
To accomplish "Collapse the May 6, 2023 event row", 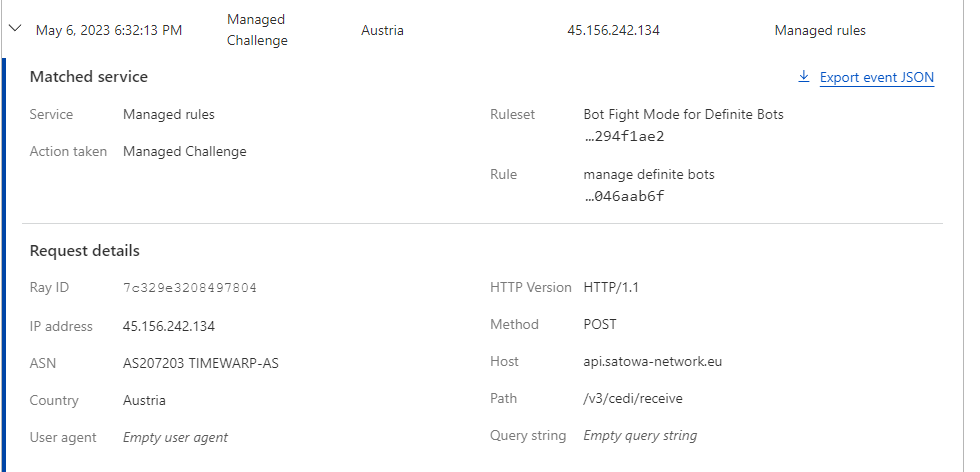I will (15, 30).
